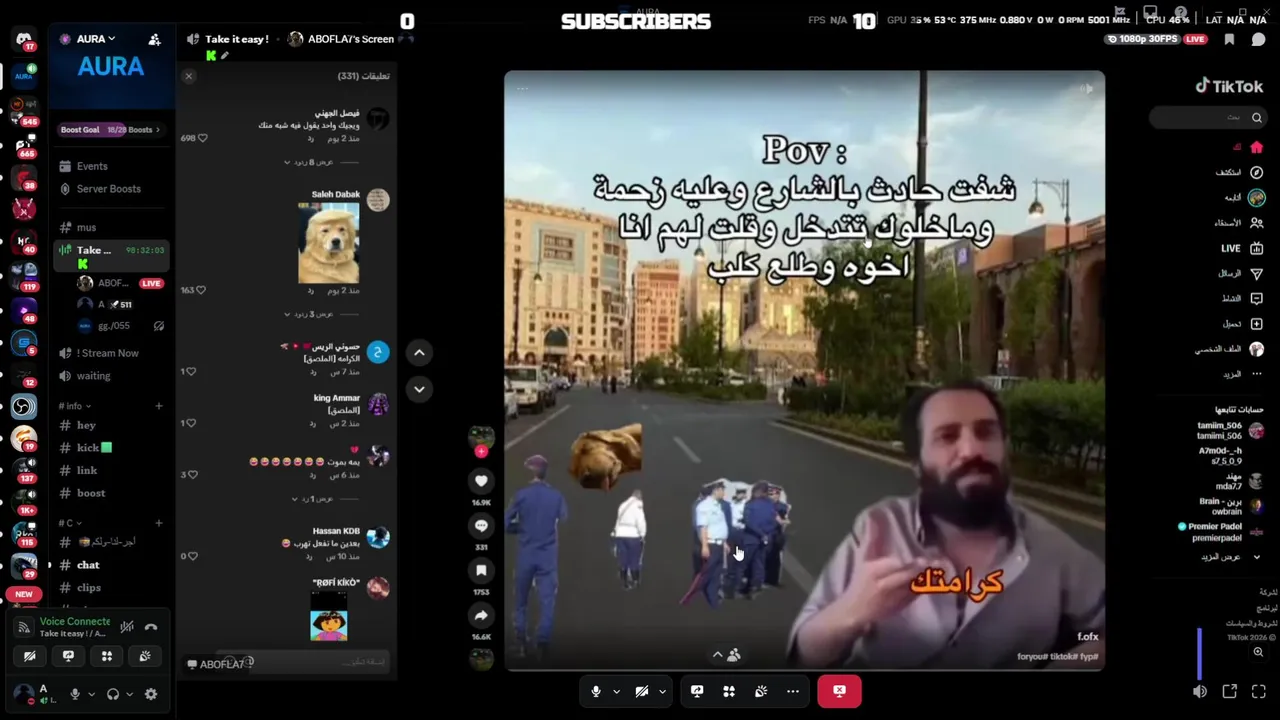Open TikTok LIVE in sidebar
Image resolution: width=1280 pixels, height=720 pixels.
click(x=1243, y=248)
